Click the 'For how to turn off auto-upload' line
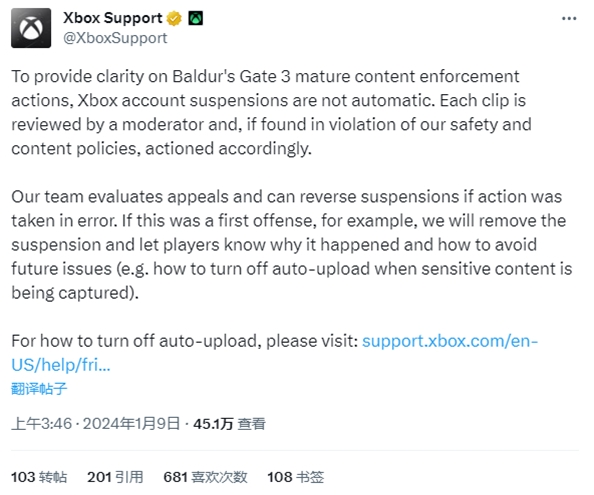The width and height of the screenshot is (594, 495). (x=184, y=341)
